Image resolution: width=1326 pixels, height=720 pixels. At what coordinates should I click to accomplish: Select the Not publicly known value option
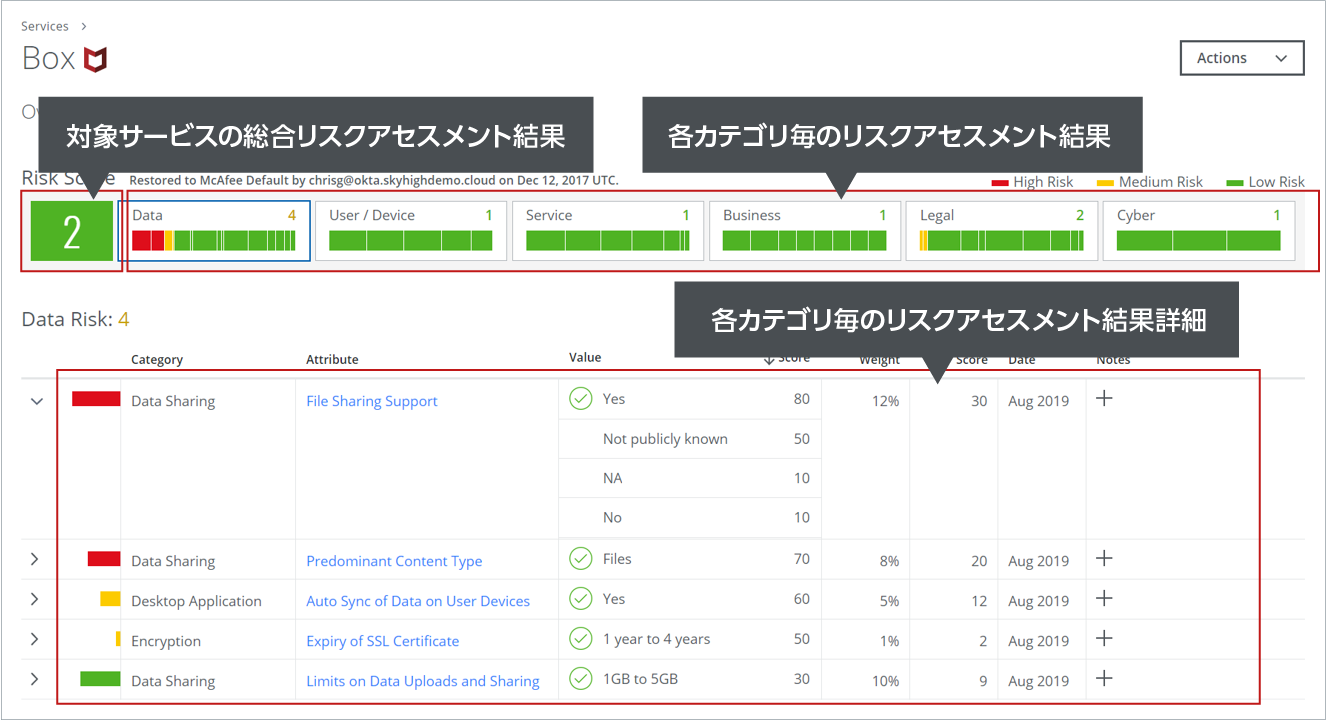tap(665, 439)
